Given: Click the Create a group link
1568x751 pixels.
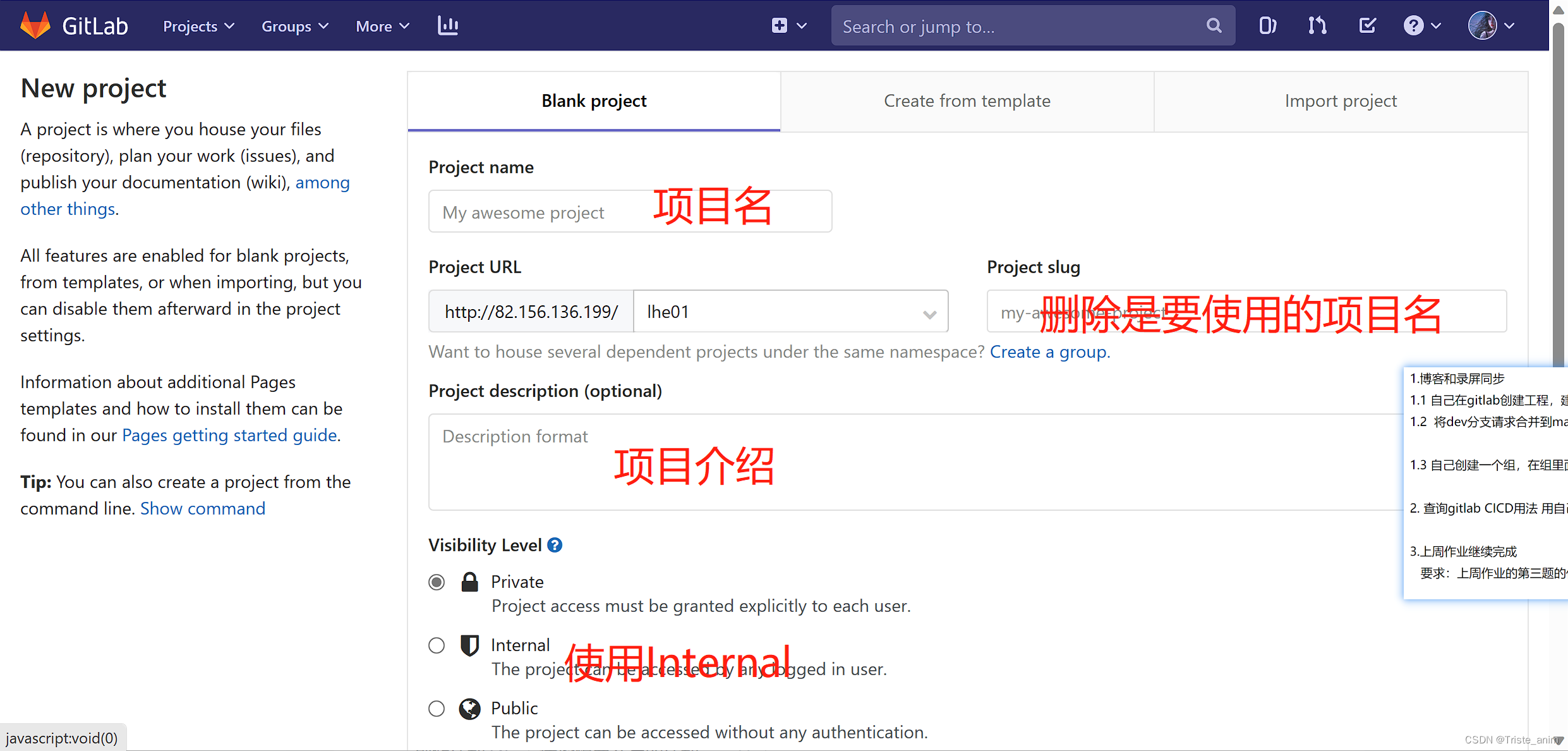Looking at the screenshot, I should point(1049,352).
